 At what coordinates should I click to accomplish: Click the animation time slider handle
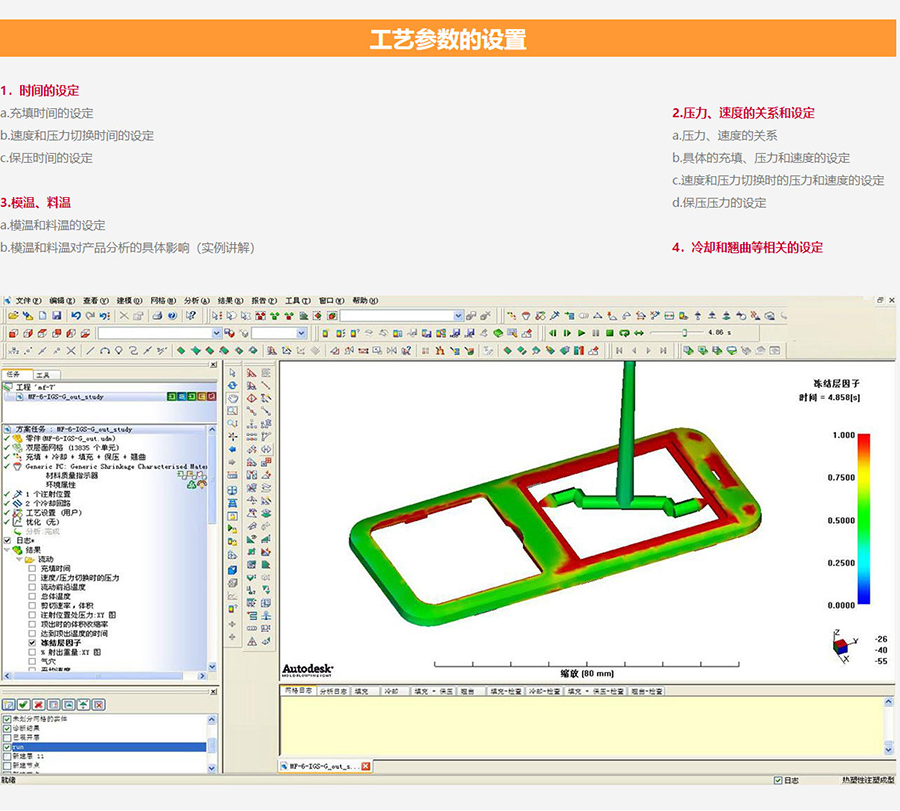pos(684,333)
